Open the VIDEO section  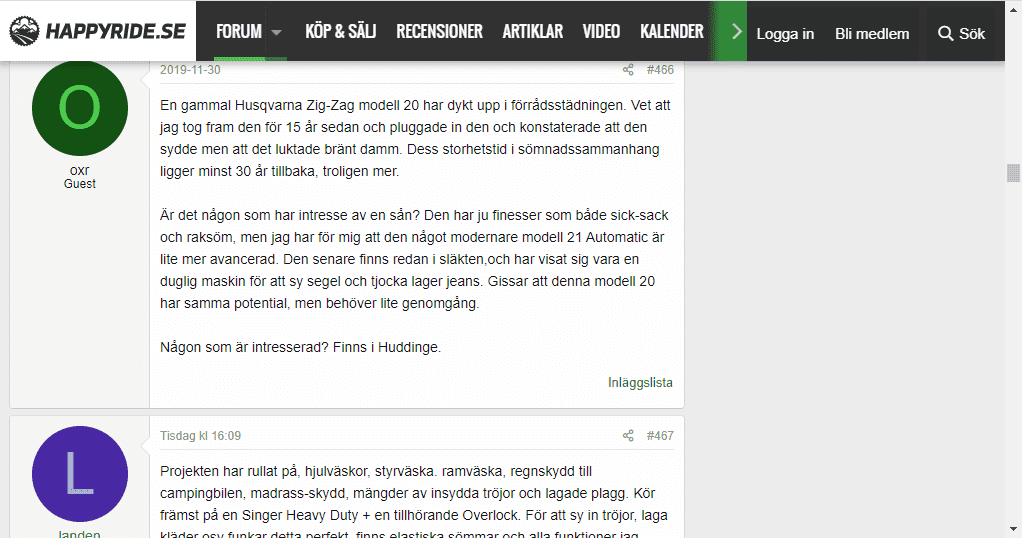click(601, 31)
